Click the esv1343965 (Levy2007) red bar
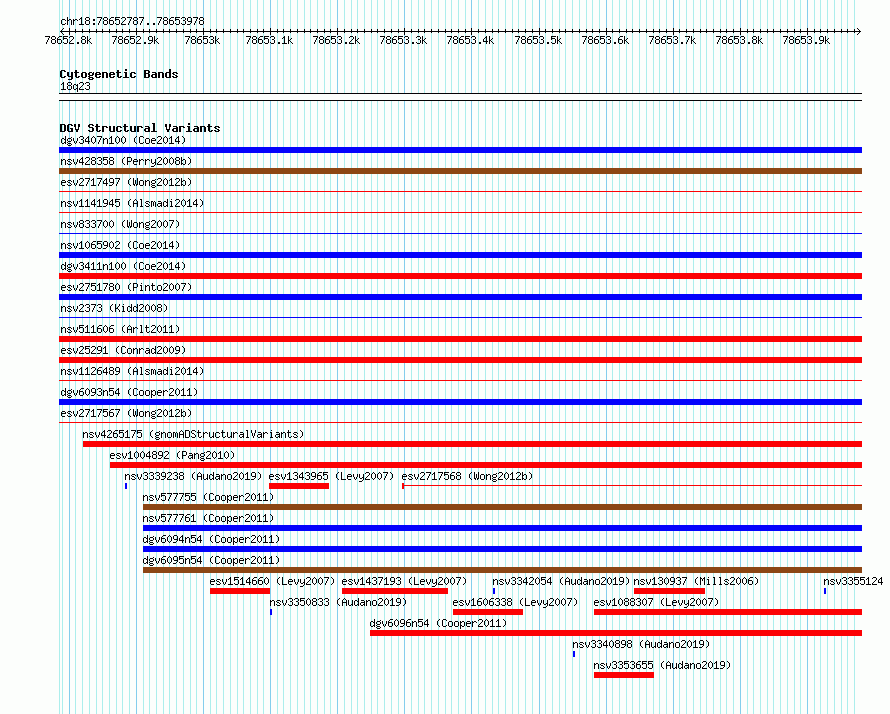The image size is (890, 714). [299, 486]
